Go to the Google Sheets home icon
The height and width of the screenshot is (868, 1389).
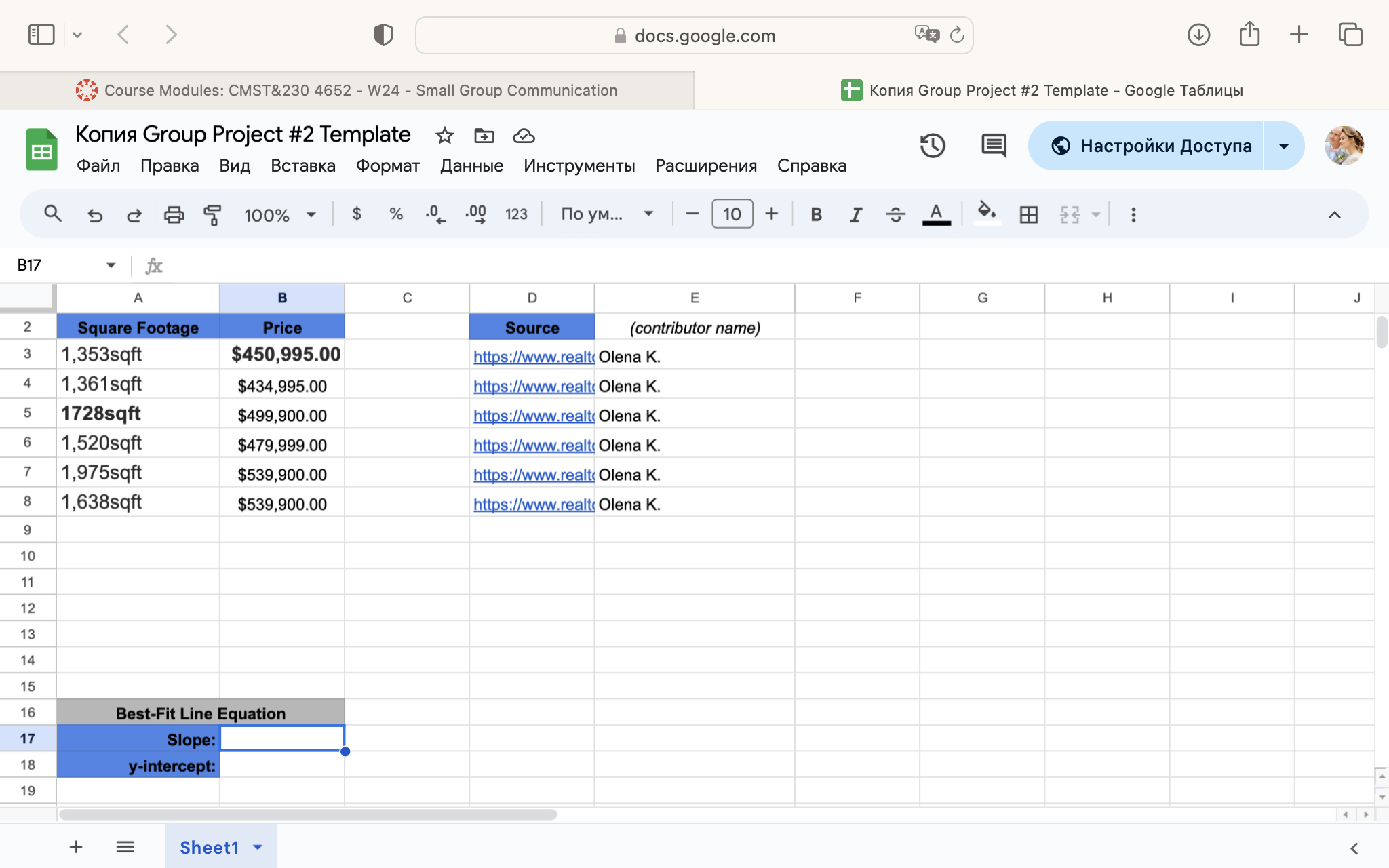tap(41, 149)
